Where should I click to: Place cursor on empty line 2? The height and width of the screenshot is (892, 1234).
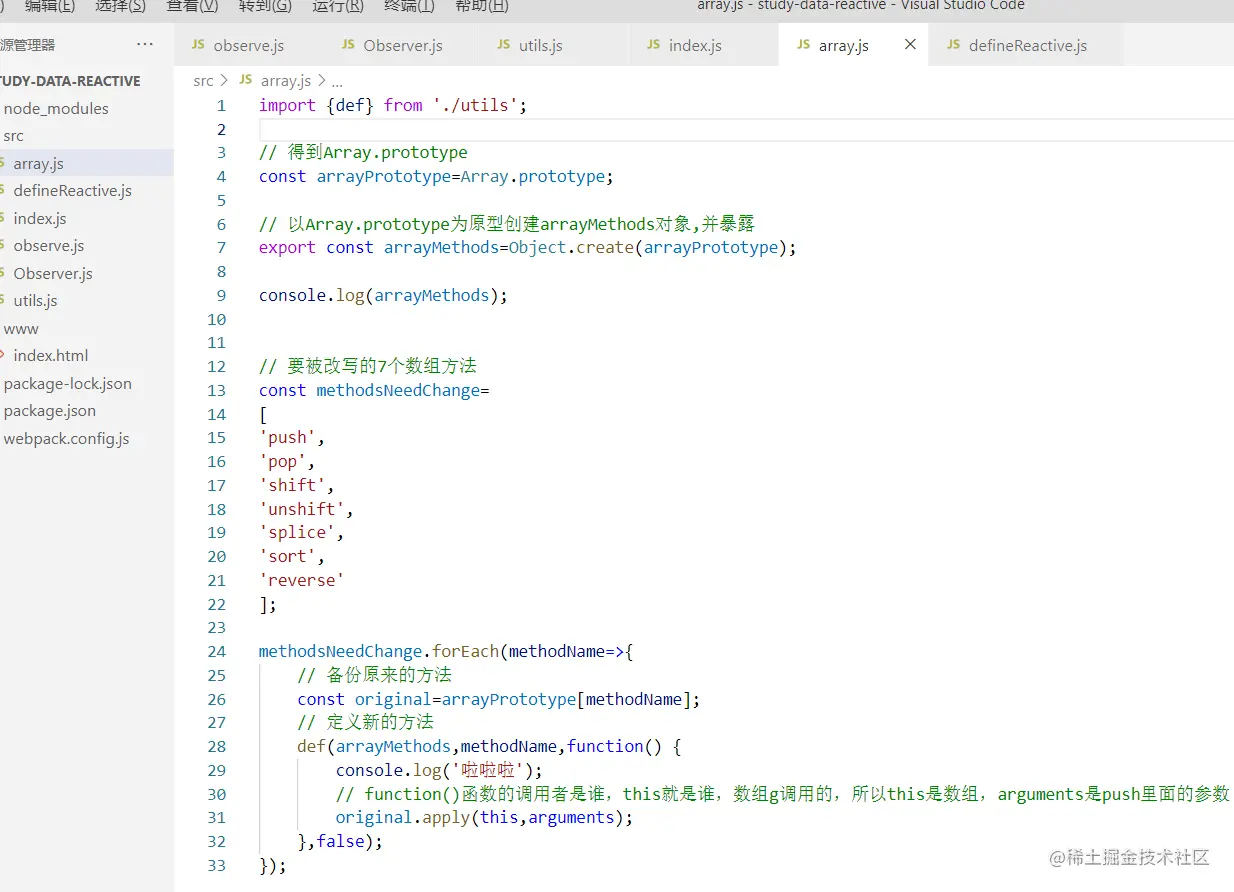746,129
